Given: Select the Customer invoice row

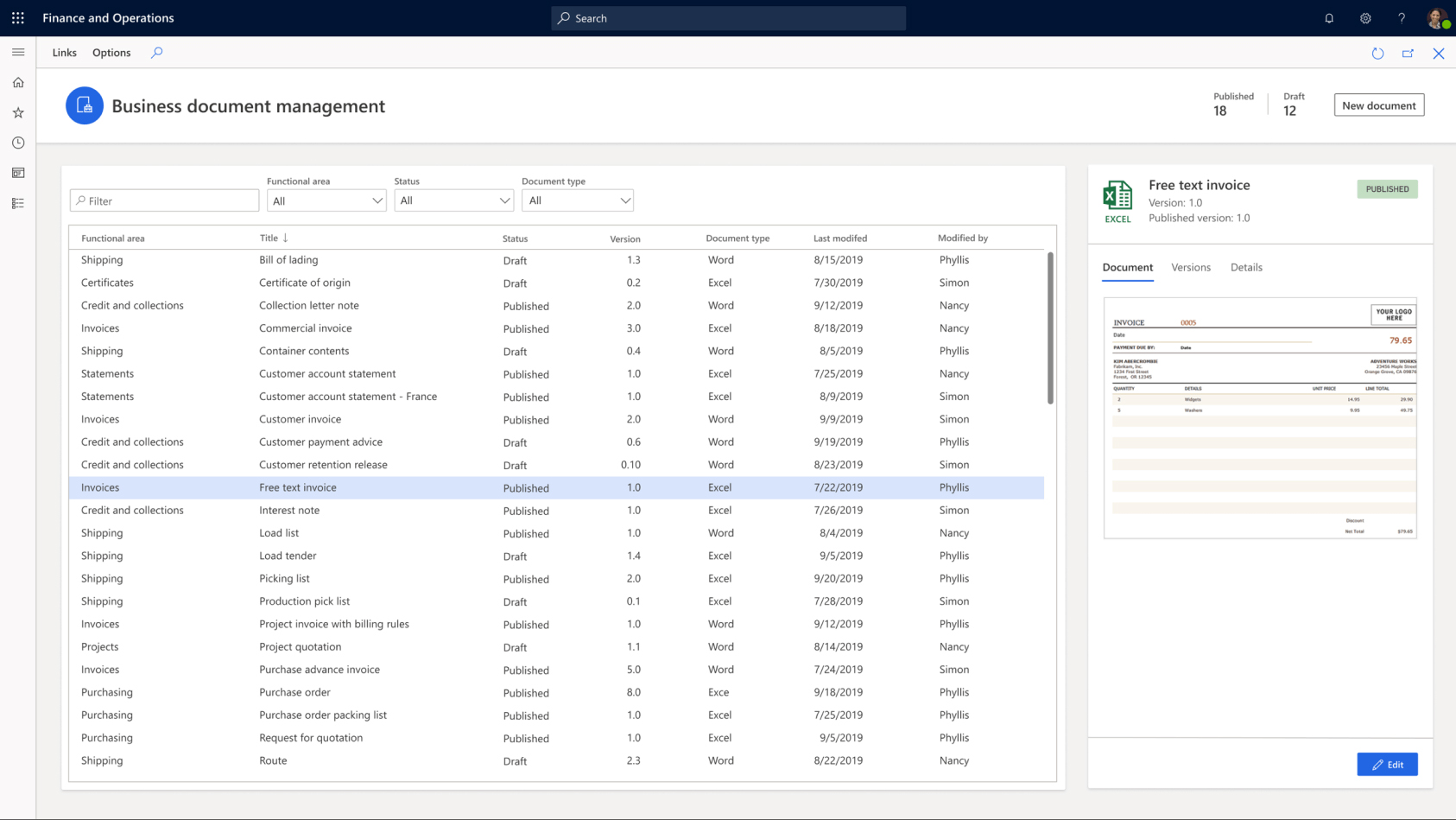Looking at the screenshot, I should [556, 419].
